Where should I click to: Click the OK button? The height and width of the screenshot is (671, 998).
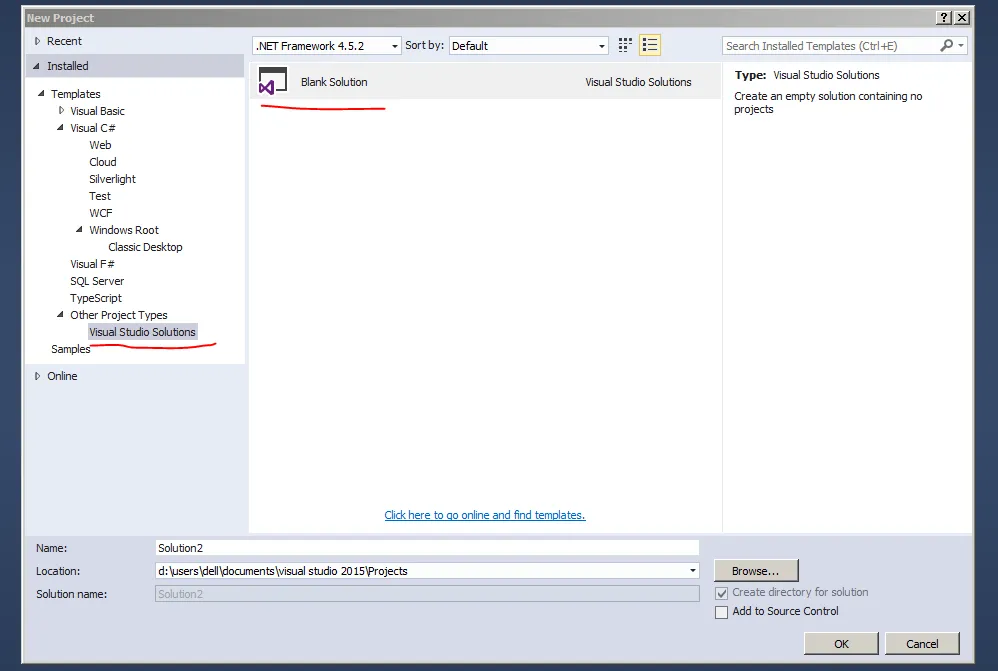[x=841, y=644]
